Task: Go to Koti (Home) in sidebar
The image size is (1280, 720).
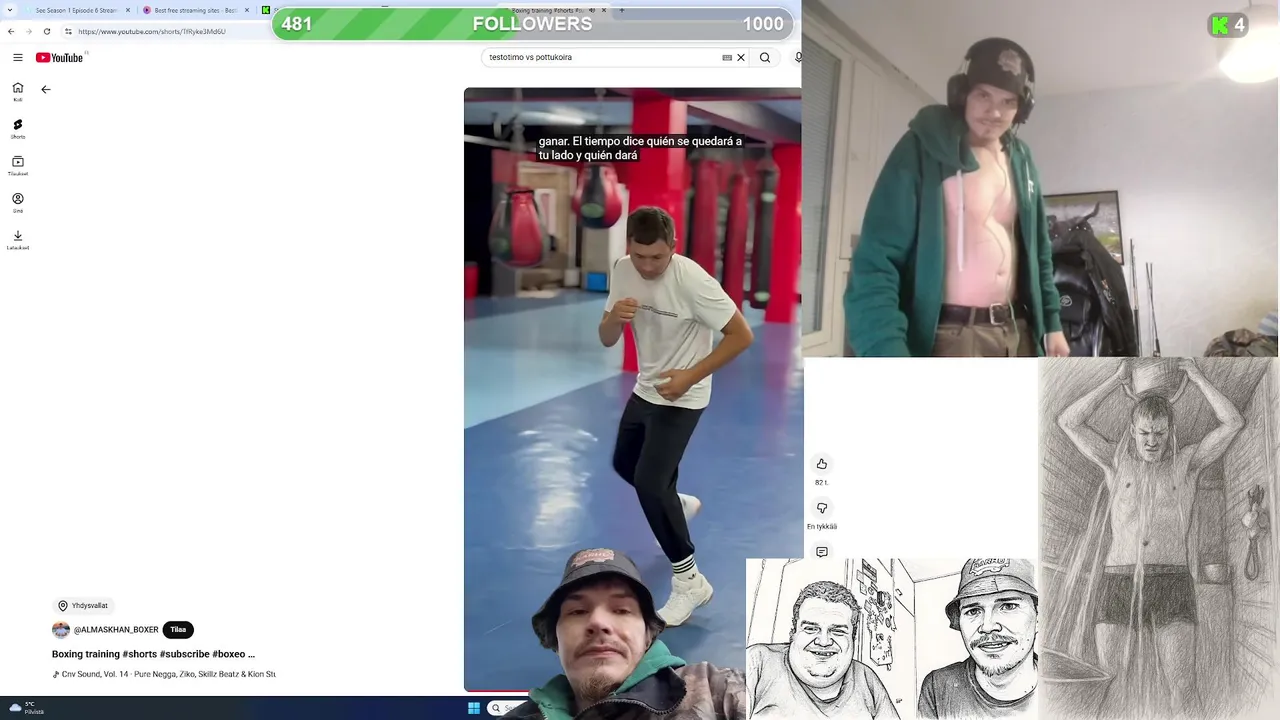Action: pyautogui.click(x=18, y=92)
